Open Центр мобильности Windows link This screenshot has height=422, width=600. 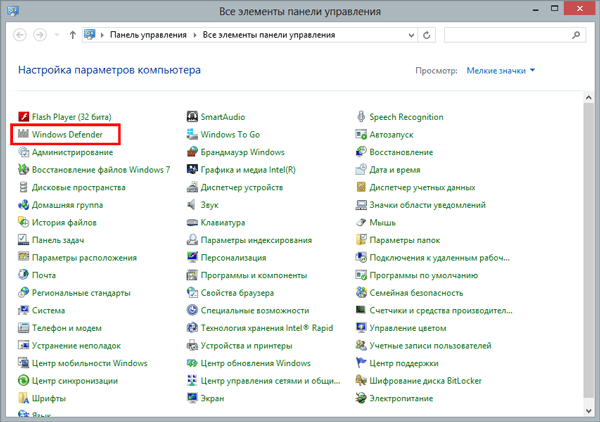[x=90, y=363]
